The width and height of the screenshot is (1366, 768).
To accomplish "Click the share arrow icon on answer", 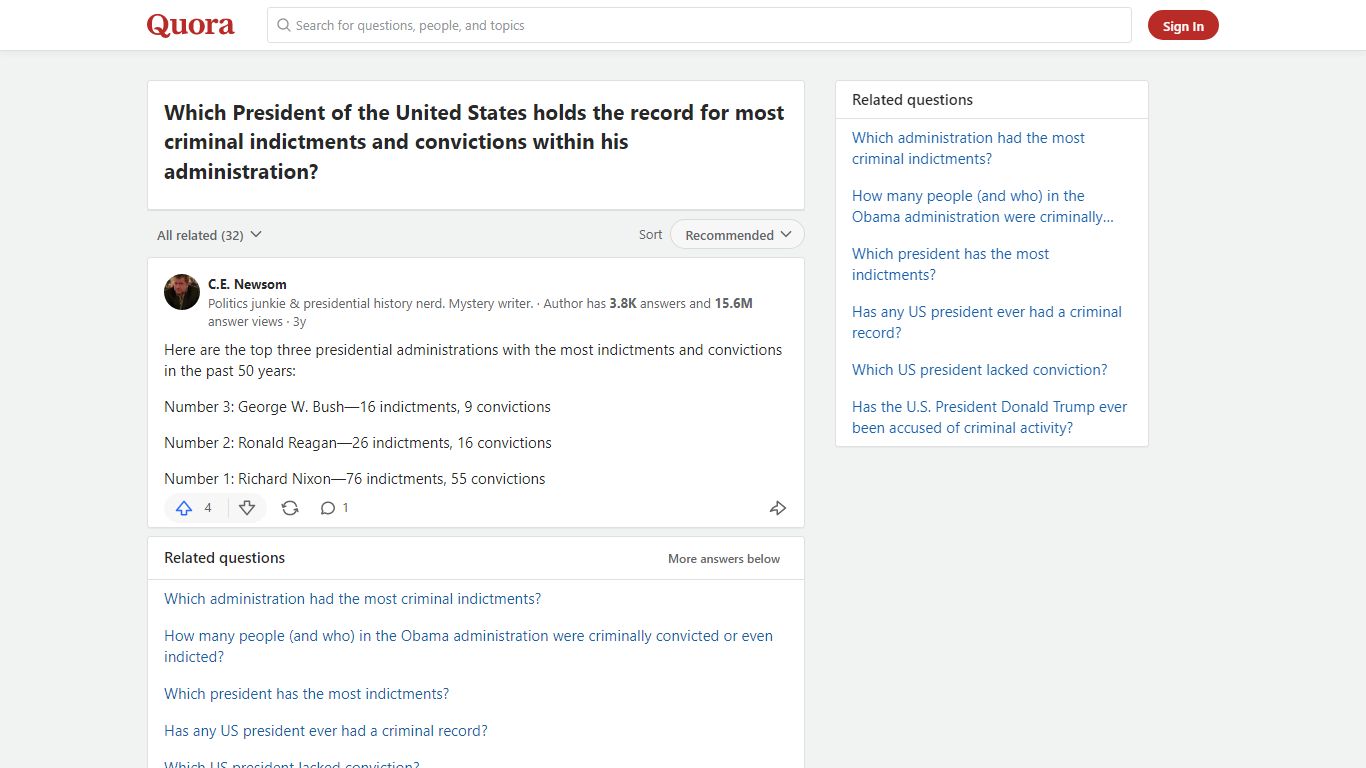I will coord(778,508).
